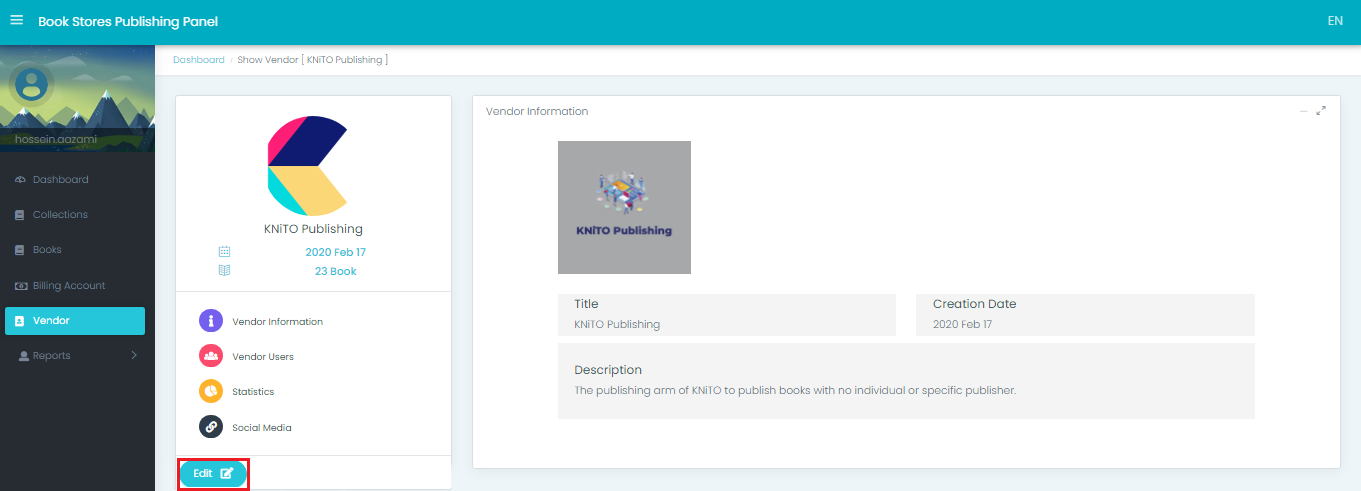Viewport: 1361px width, 491px height.
Task: Click the KNiTO Publishing vendor image thumbnail
Action: pyautogui.click(x=624, y=207)
